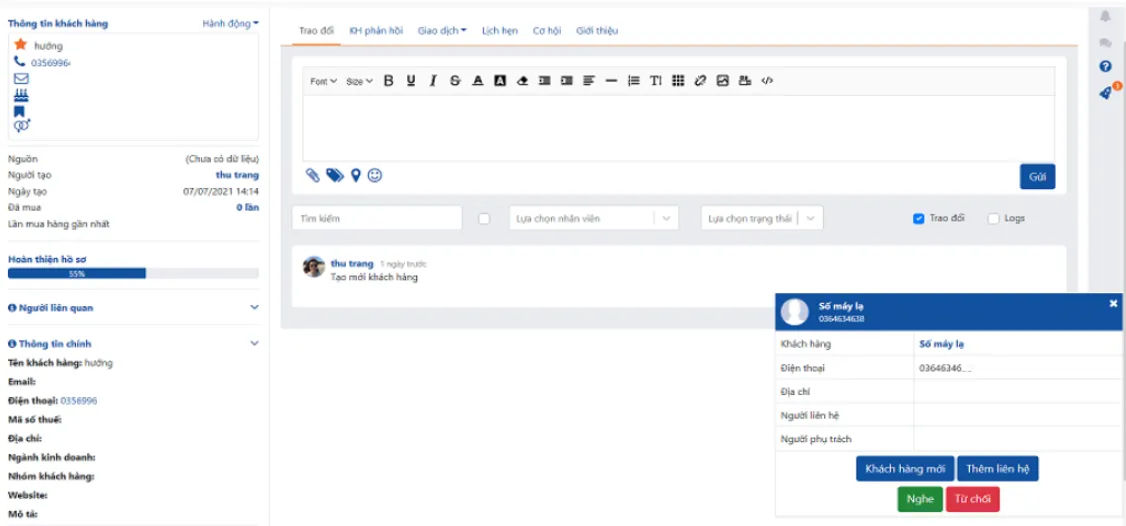The height and width of the screenshot is (526, 1126).
Task: Click the Hoàn thiện hồ sơ progress bar
Action: (x=134, y=274)
